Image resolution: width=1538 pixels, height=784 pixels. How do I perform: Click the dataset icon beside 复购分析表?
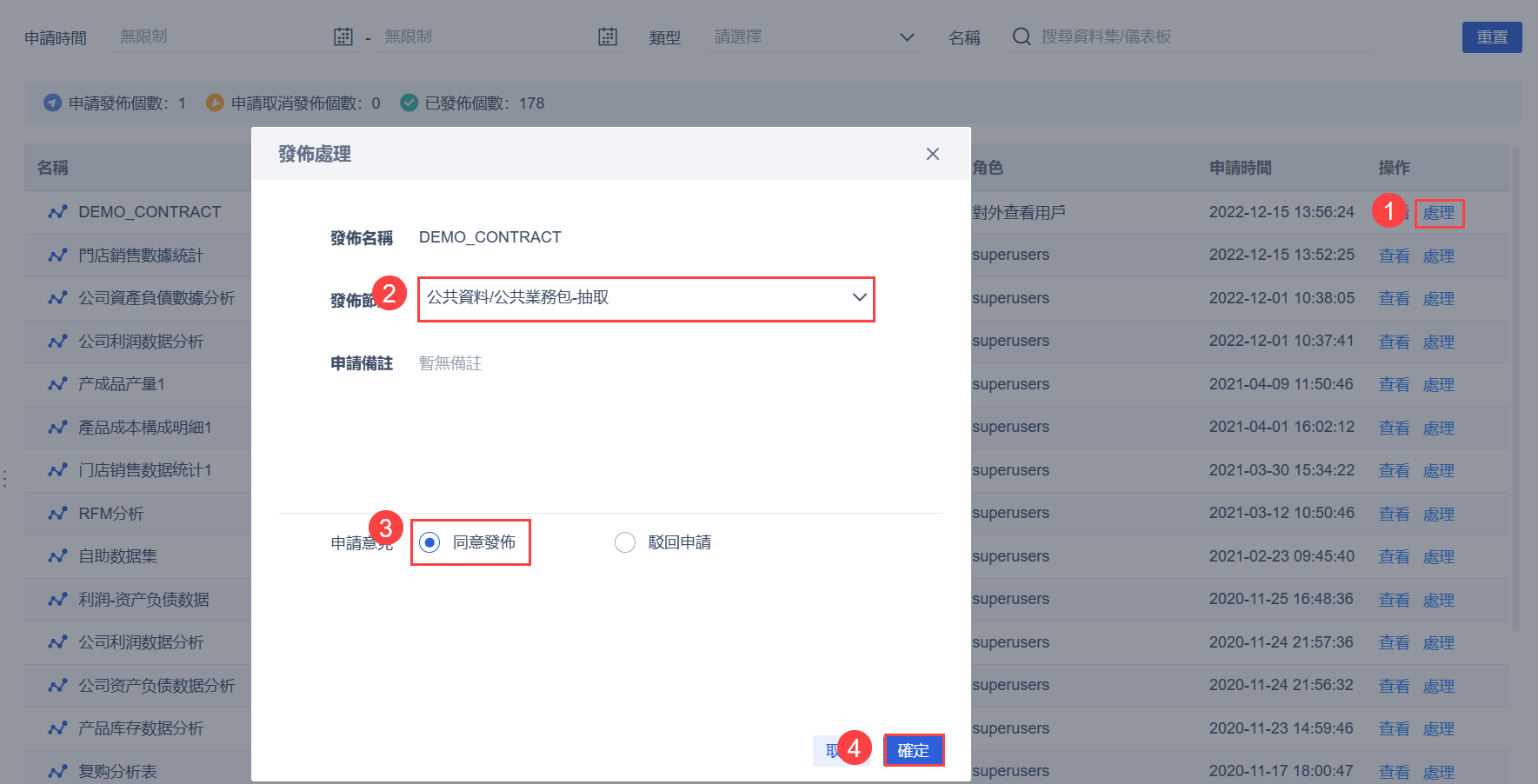click(57, 772)
